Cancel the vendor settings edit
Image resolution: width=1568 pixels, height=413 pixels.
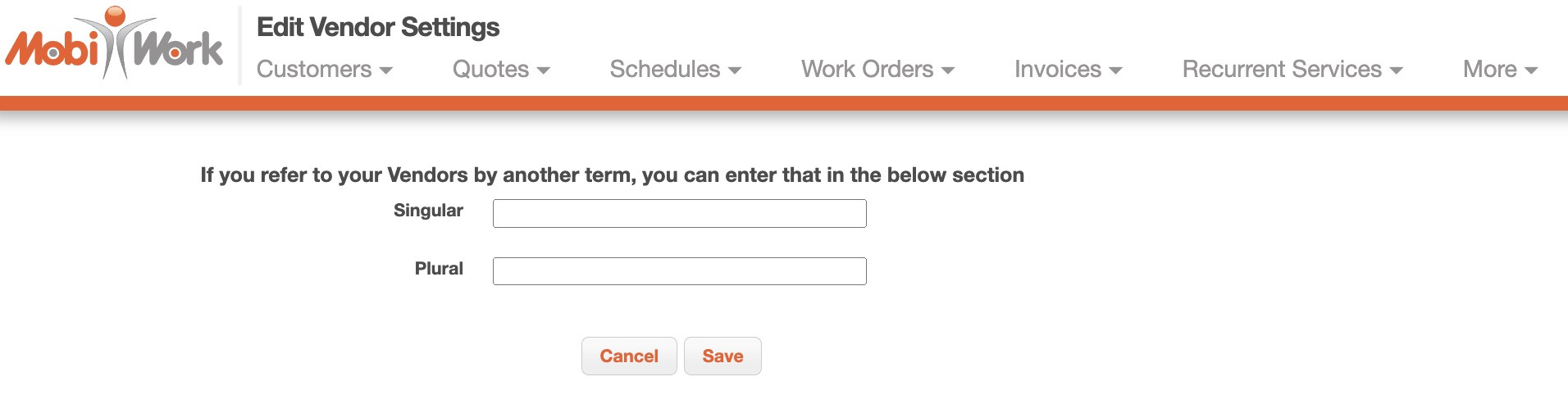pos(629,356)
